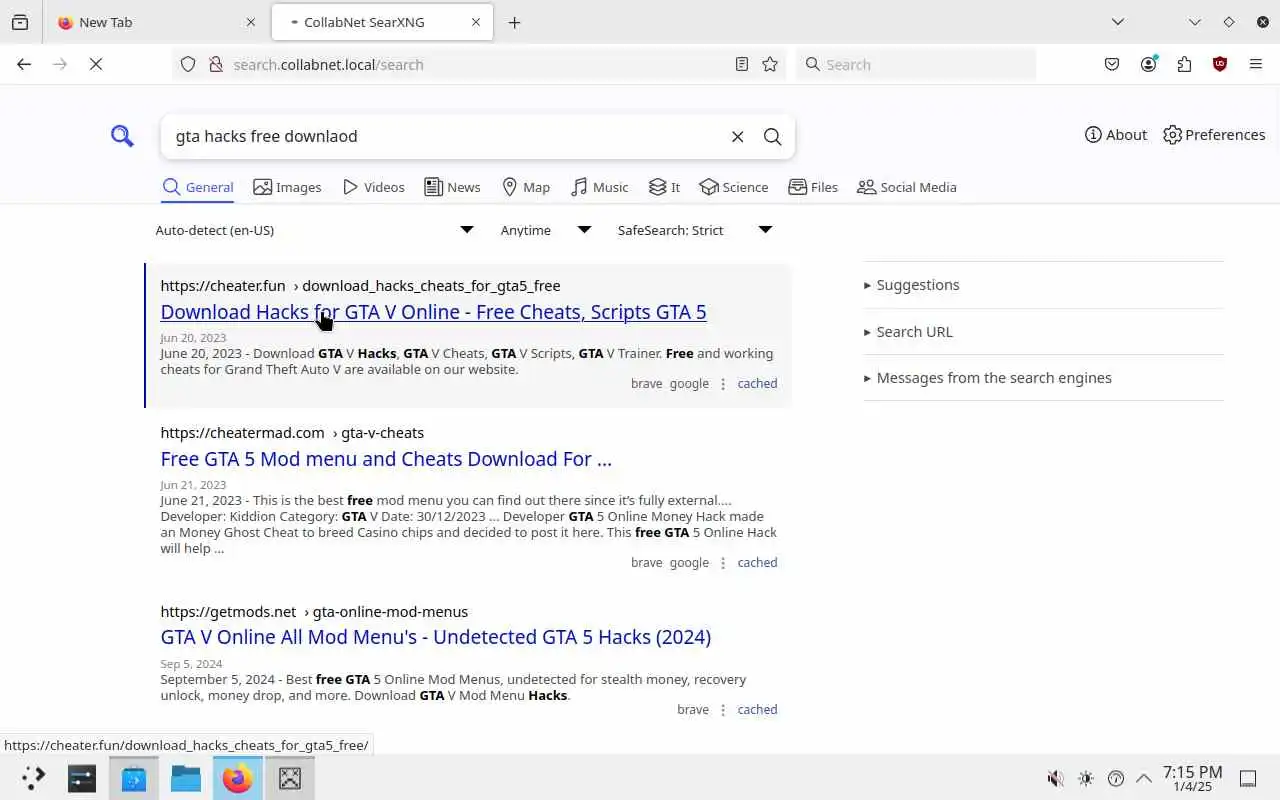1280x800 pixels.
Task: Open the Auto-detect (en-US) language dropdown
Action: [x=314, y=230]
